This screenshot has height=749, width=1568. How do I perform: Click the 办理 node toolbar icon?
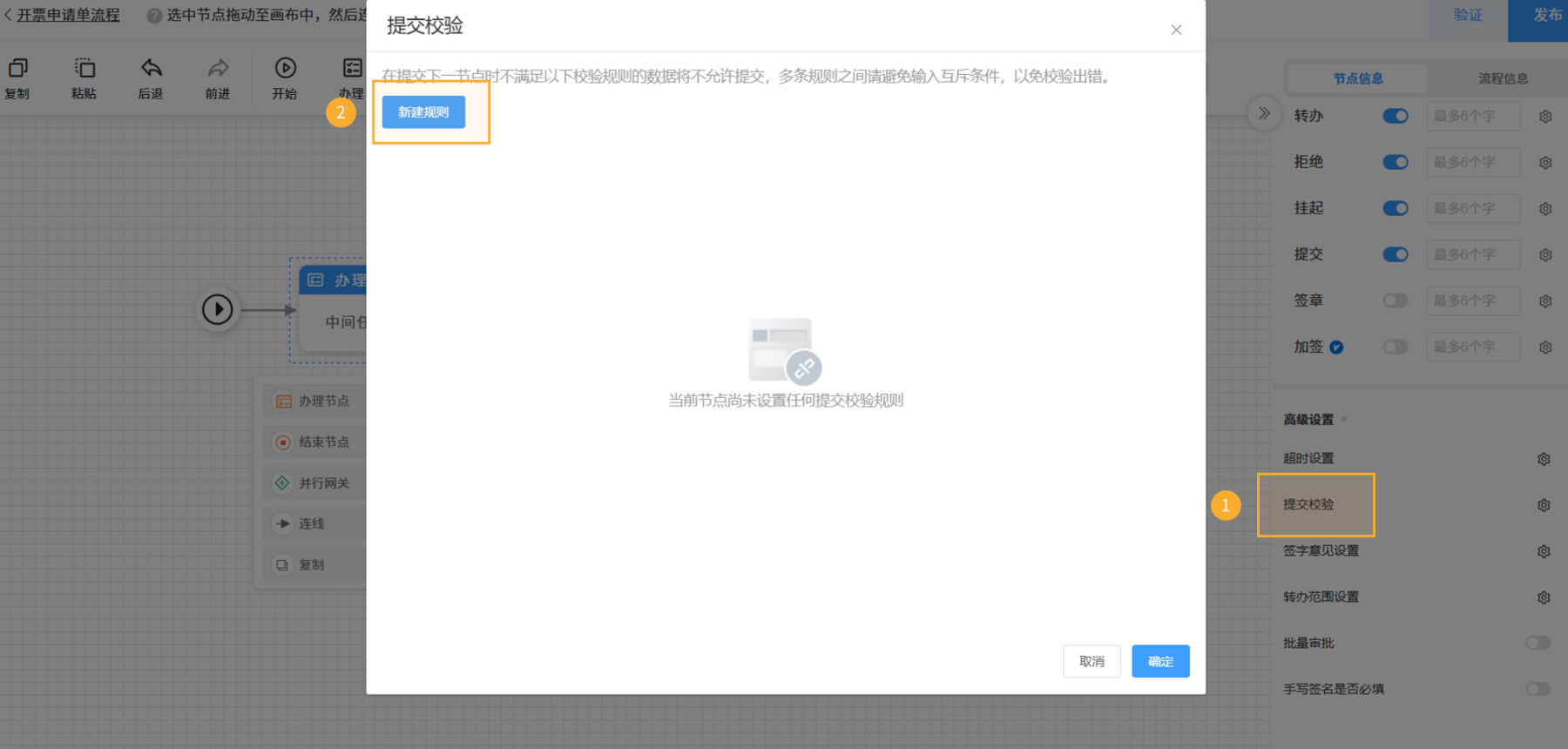[x=352, y=68]
